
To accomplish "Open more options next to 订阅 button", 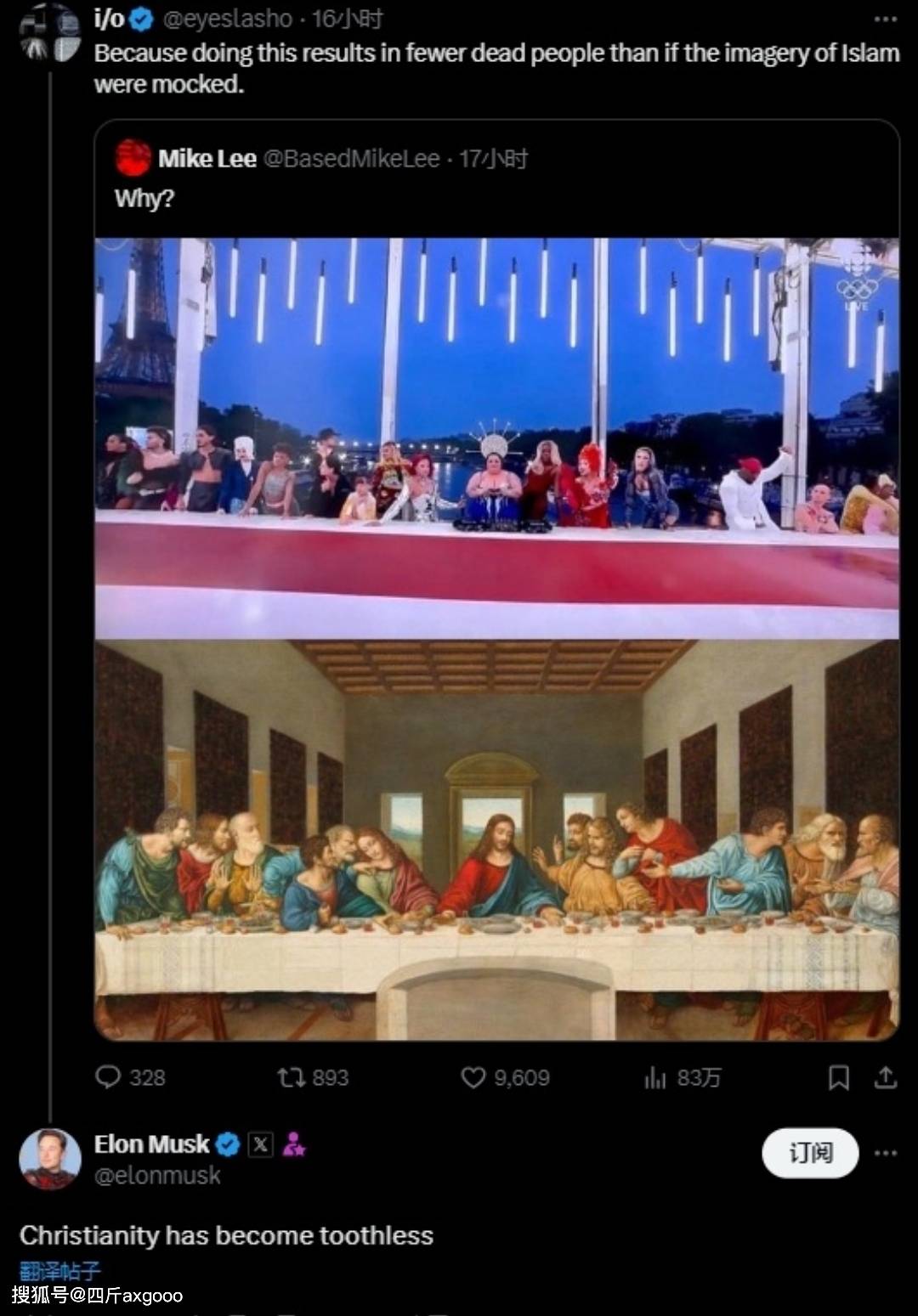I will [886, 1153].
